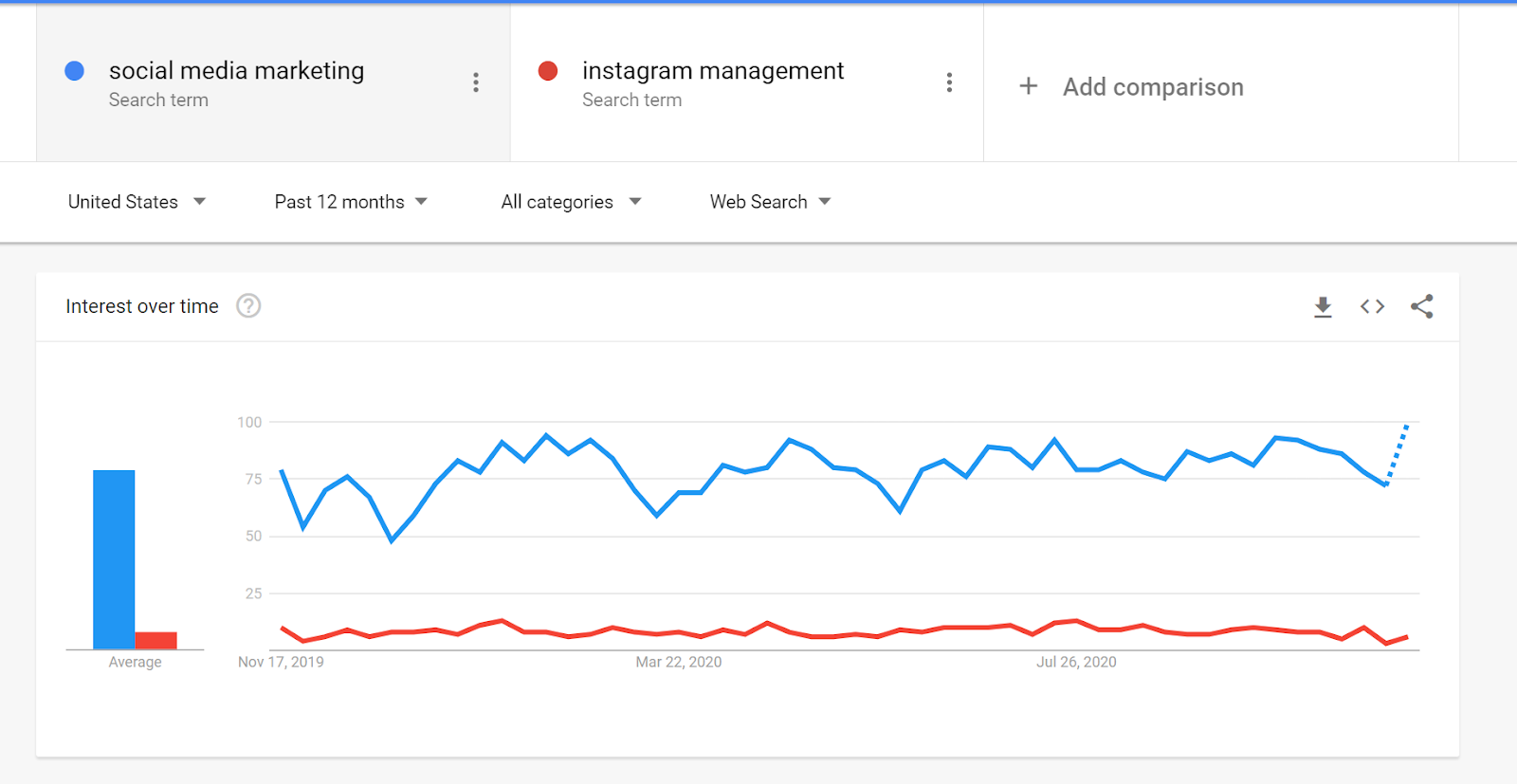The width and height of the screenshot is (1517, 784).
Task: Share the Interest over time chart
Action: tap(1421, 306)
